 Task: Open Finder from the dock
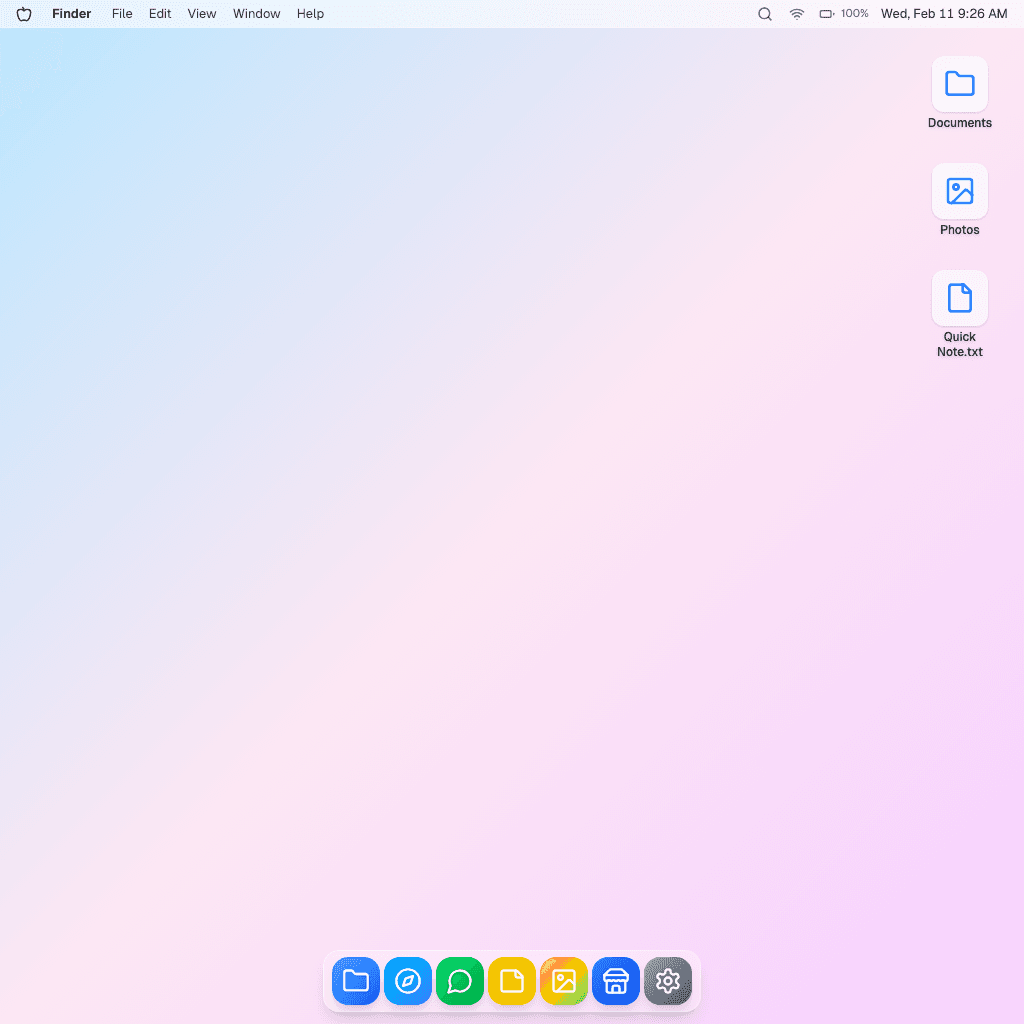point(355,981)
